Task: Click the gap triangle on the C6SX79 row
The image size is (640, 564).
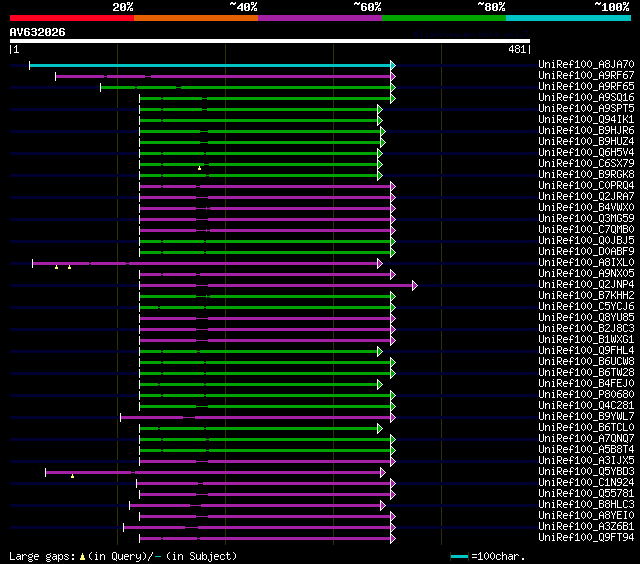Action: click(x=200, y=167)
